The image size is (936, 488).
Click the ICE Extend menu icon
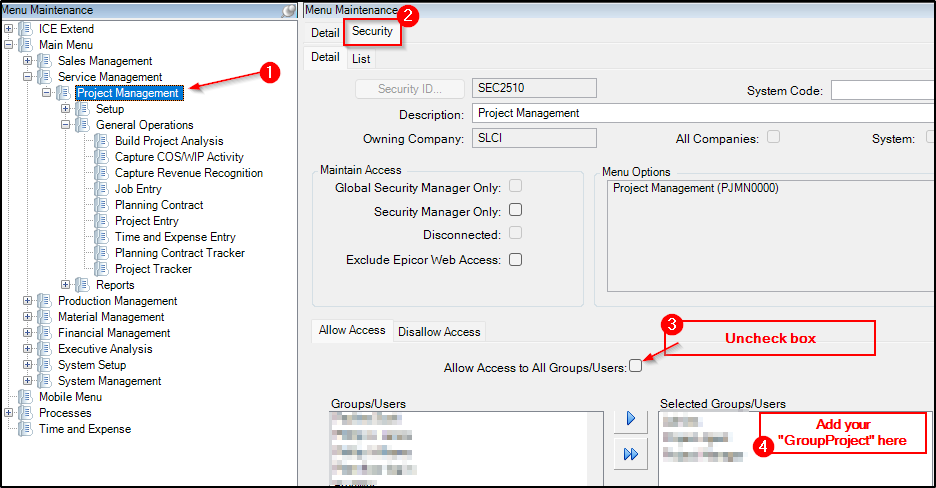pos(26,29)
